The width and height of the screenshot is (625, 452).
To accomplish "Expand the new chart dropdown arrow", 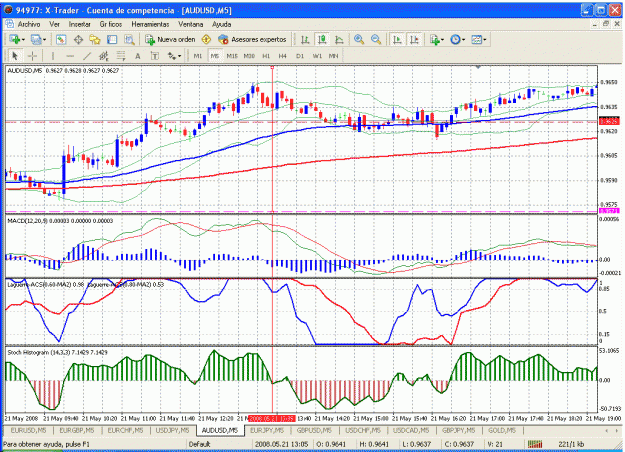I will coord(23,40).
